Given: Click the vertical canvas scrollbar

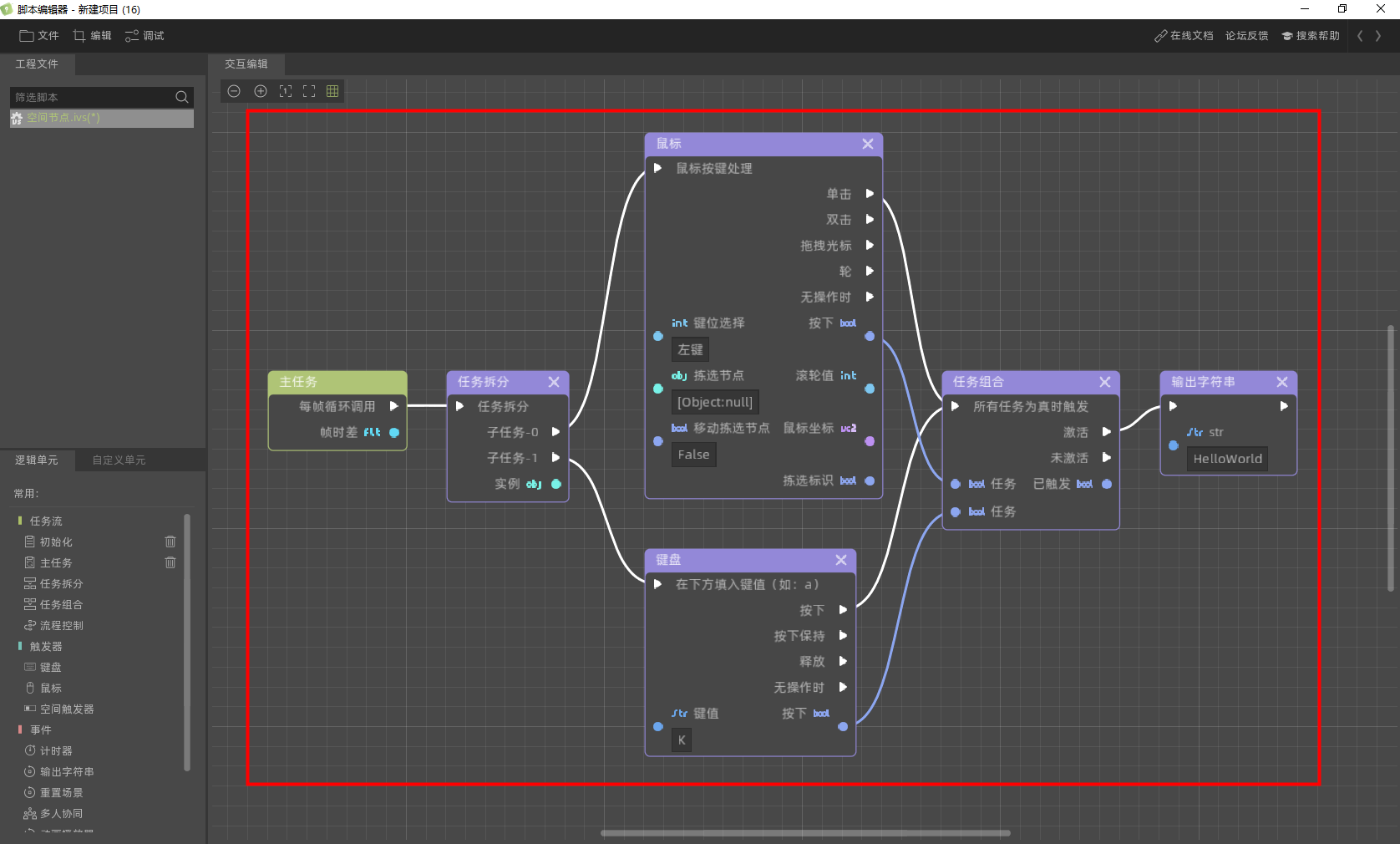Looking at the screenshot, I should coord(1391,458).
